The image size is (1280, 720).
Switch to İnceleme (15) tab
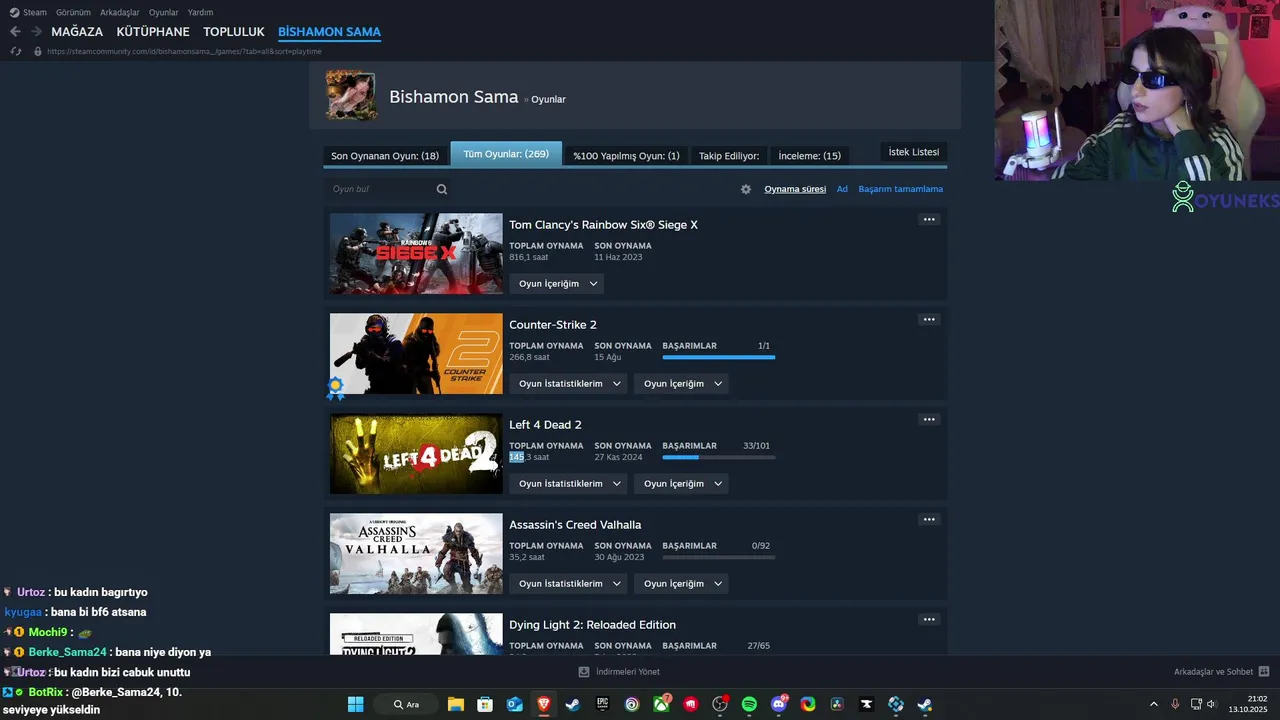(x=810, y=156)
